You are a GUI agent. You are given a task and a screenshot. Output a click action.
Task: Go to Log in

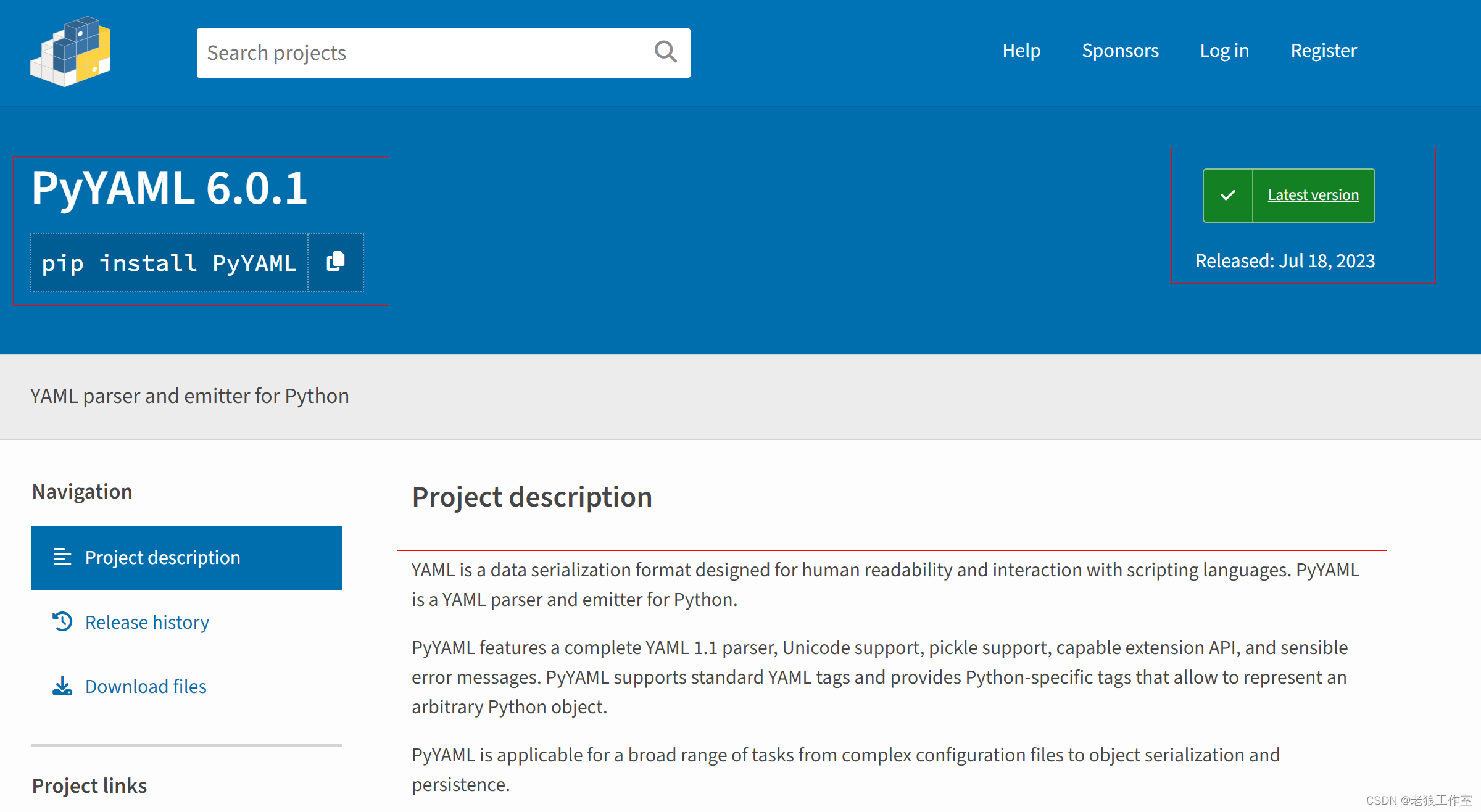pyautogui.click(x=1224, y=51)
